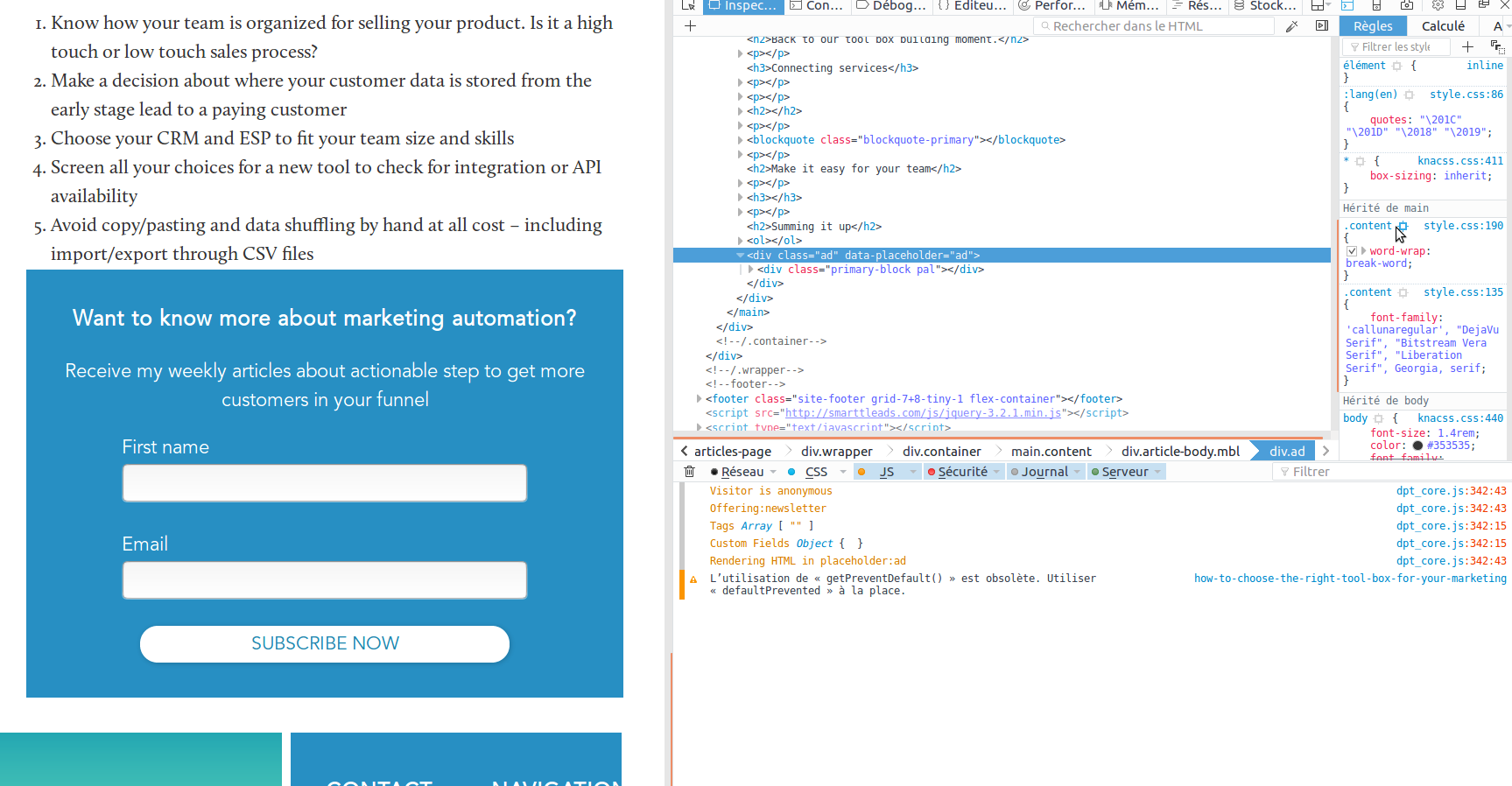Click the SUBSCRIBE NOW button
The height and width of the screenshot is (786, 1512).
click(325, 644)
